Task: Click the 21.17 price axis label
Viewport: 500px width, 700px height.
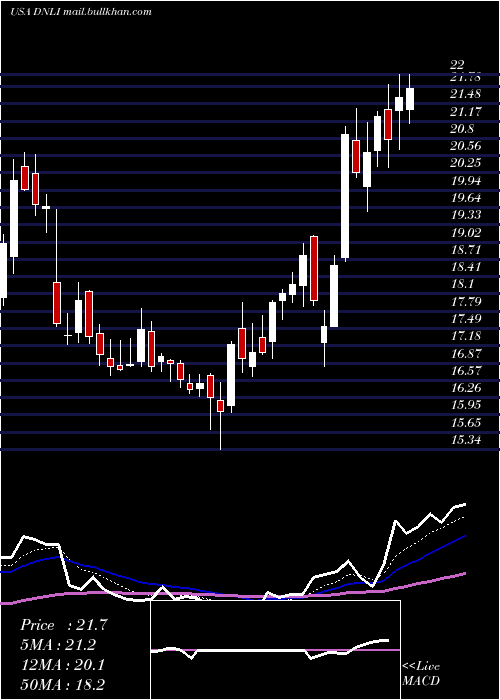Action: click(x=466, y=112)
